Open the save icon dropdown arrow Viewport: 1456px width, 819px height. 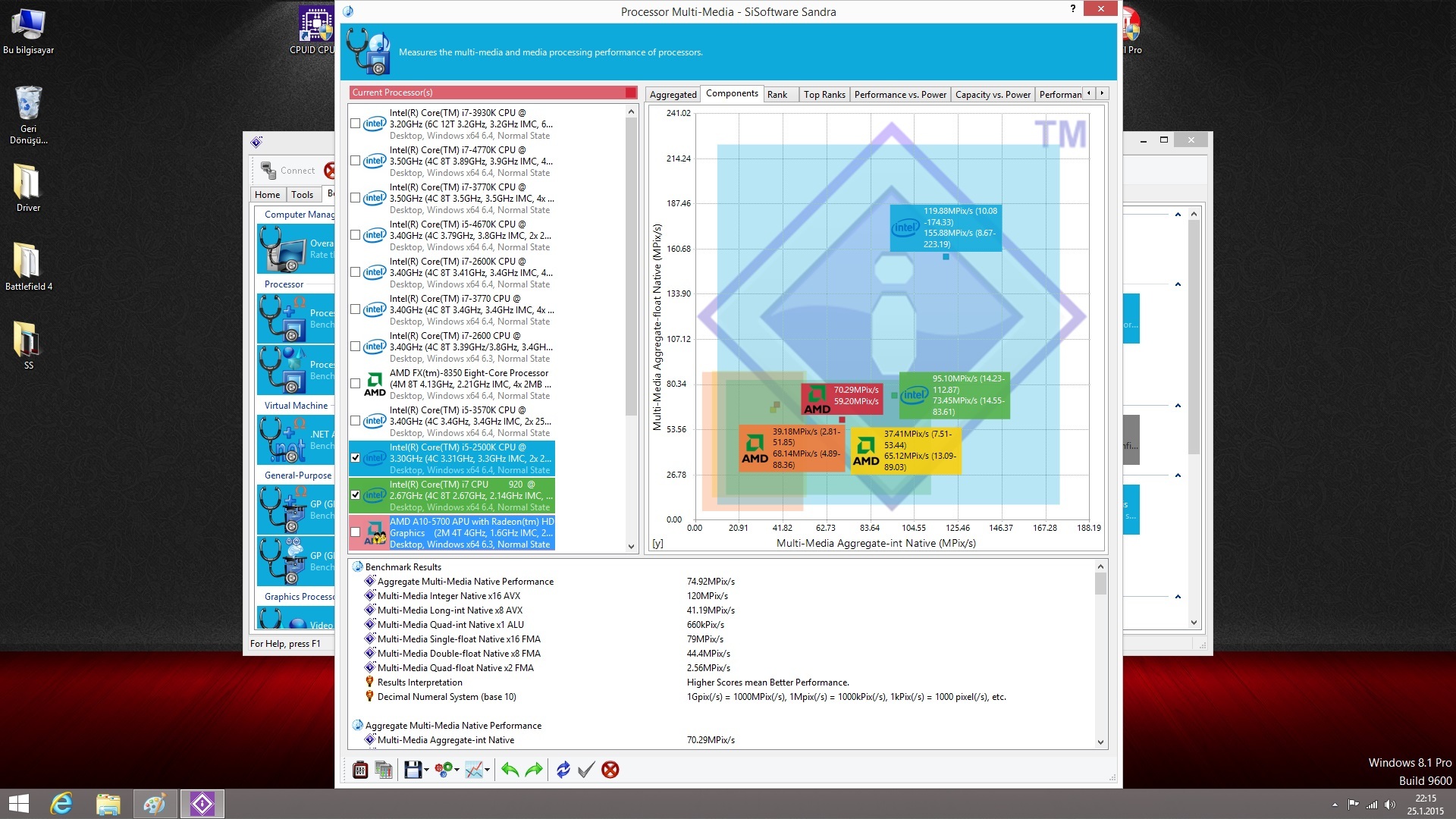(427, 770)
